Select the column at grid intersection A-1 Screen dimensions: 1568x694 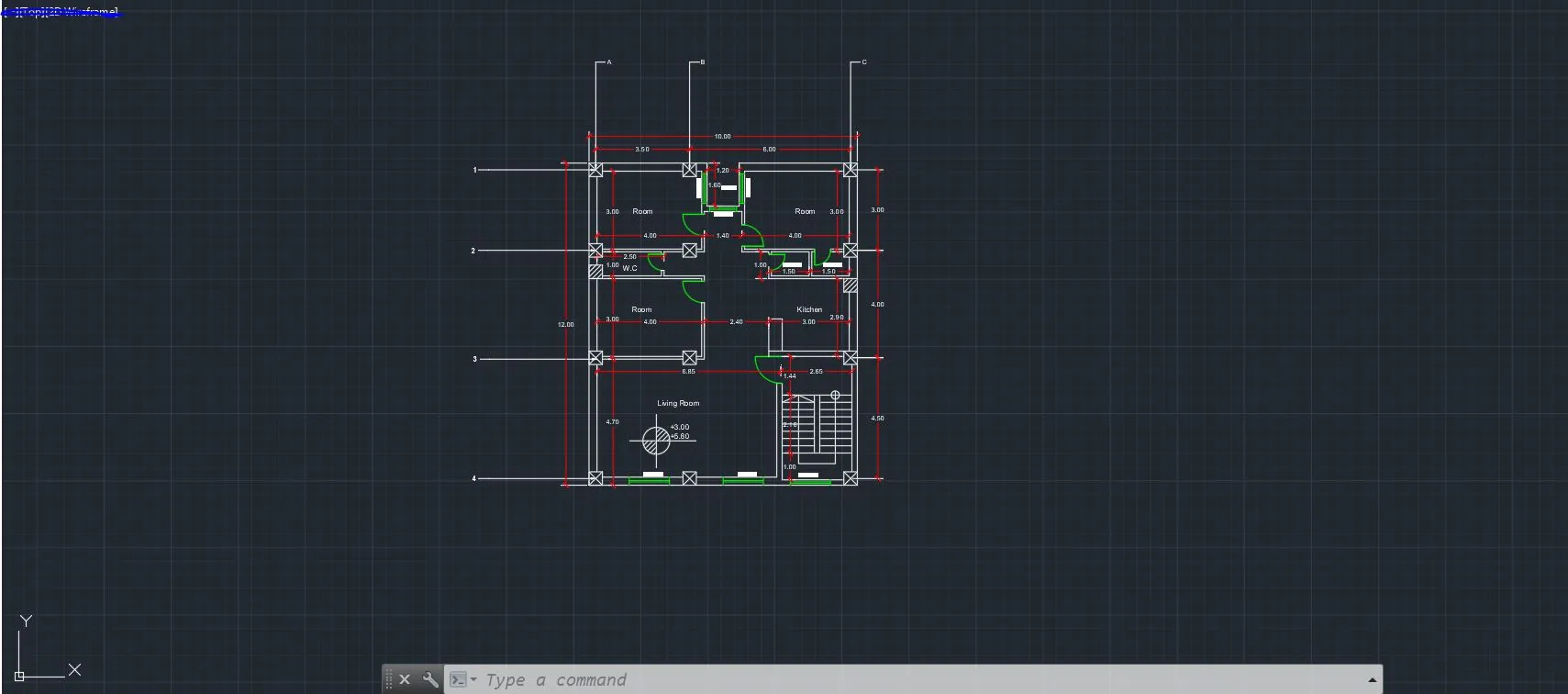595,170
